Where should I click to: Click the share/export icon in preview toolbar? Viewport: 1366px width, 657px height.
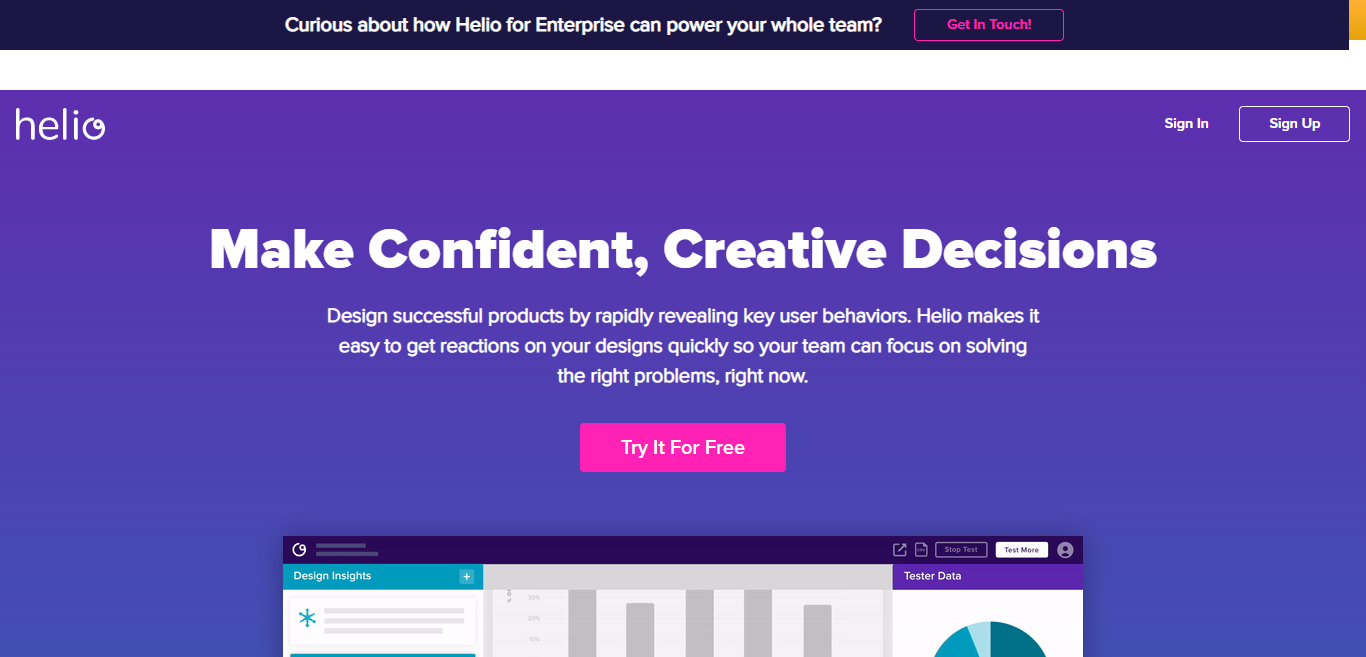coord(900,550)
